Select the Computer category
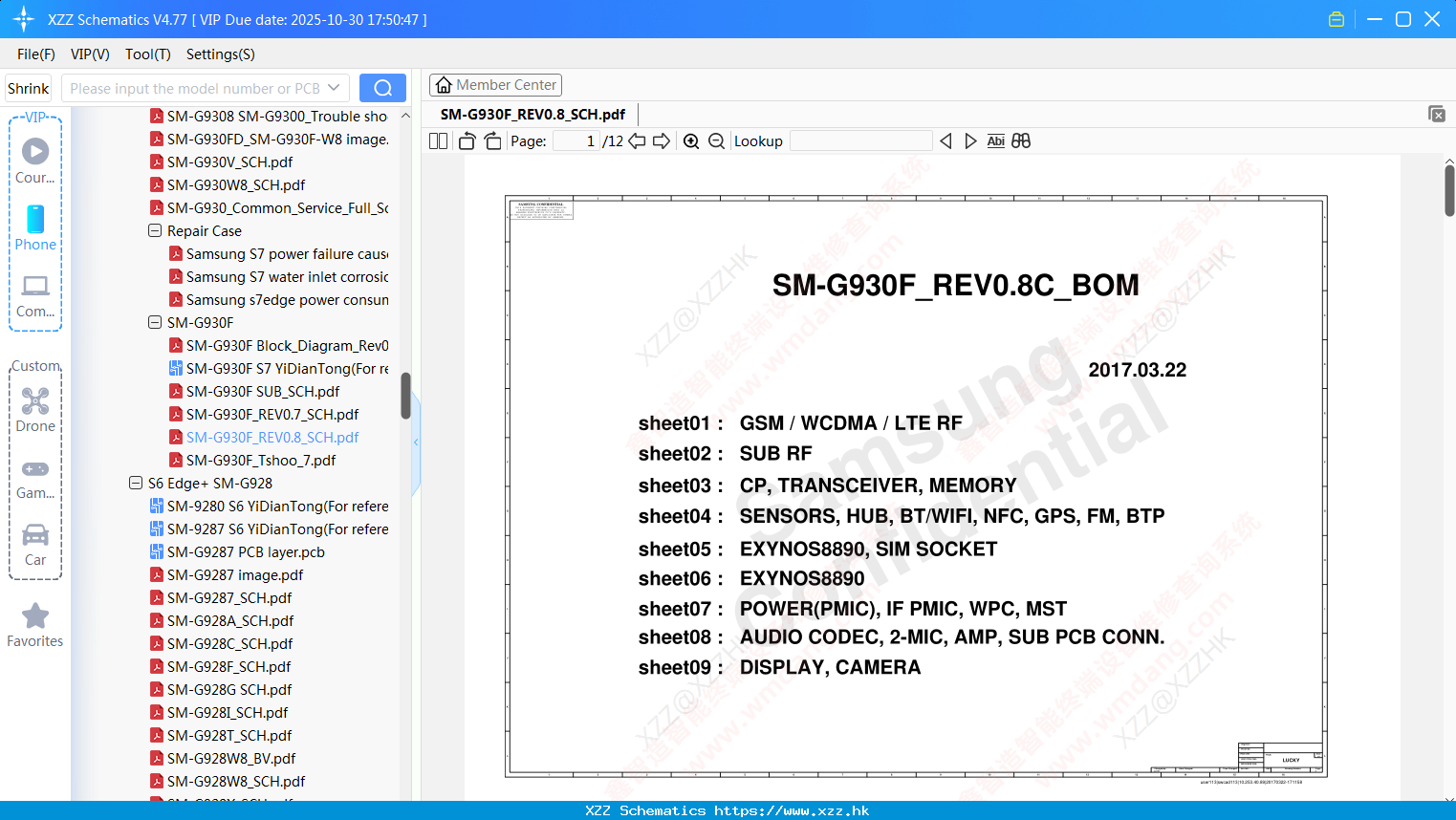This screenshot has width=1456, height=820. [x=35, y=296]
